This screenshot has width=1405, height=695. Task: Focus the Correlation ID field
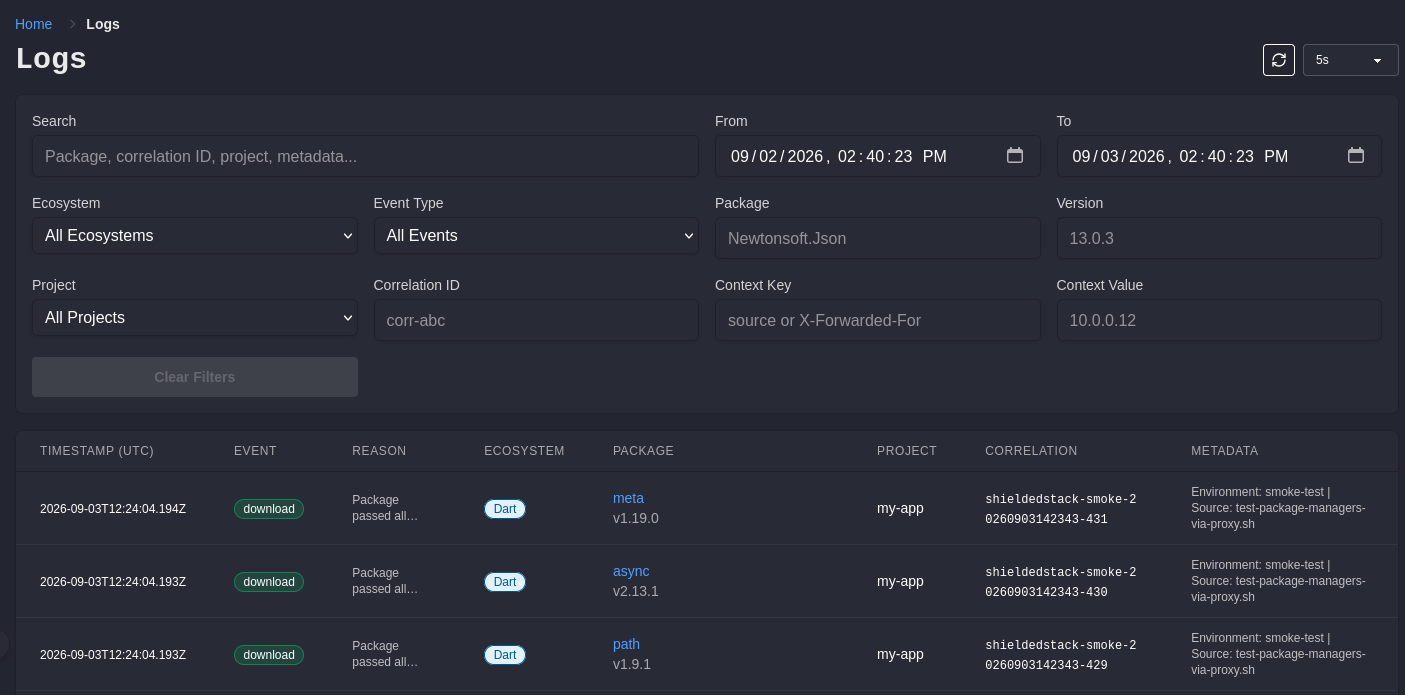click(x=536, y=320)
